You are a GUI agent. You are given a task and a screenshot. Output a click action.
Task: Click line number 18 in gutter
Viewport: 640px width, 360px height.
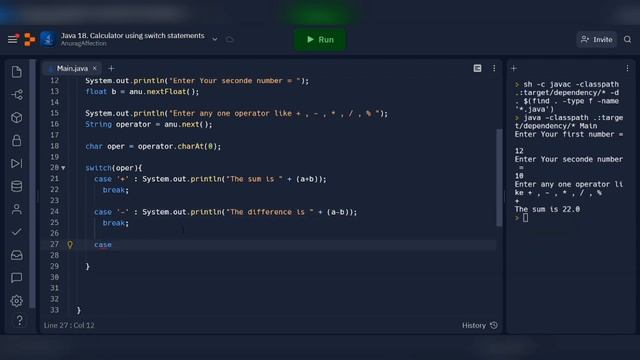[54, 146]
